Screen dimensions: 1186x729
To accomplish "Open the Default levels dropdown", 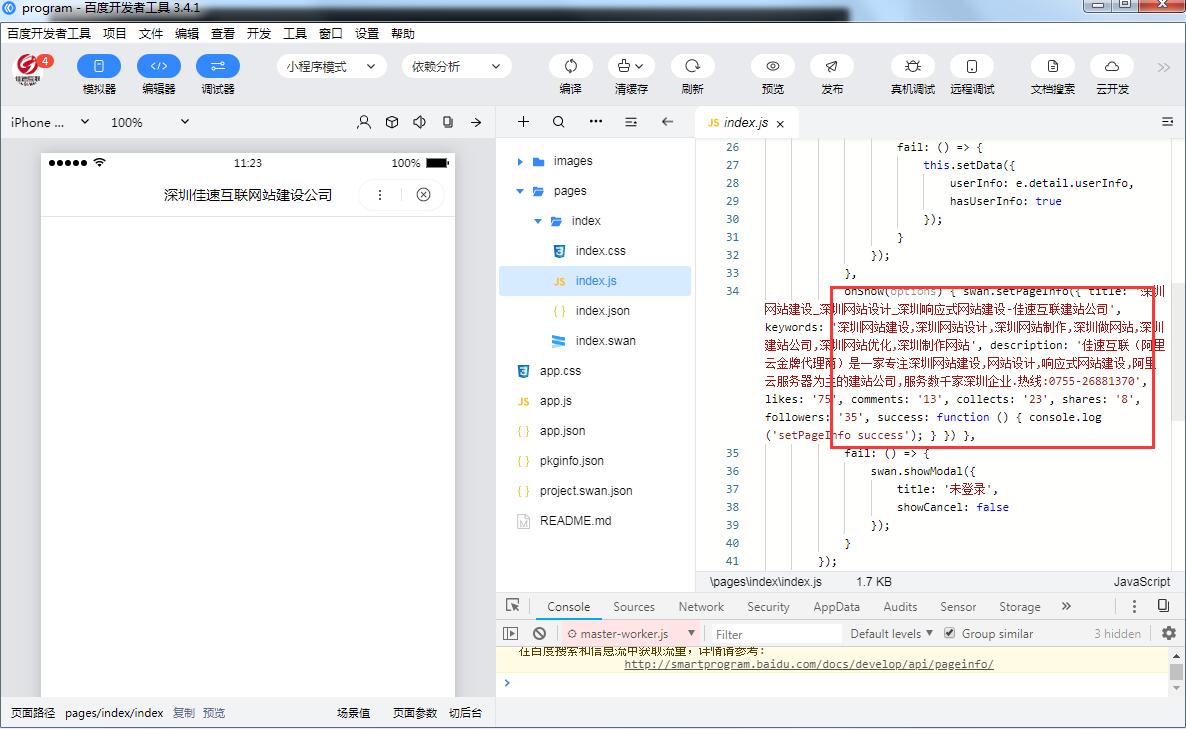I will point(891,634).
